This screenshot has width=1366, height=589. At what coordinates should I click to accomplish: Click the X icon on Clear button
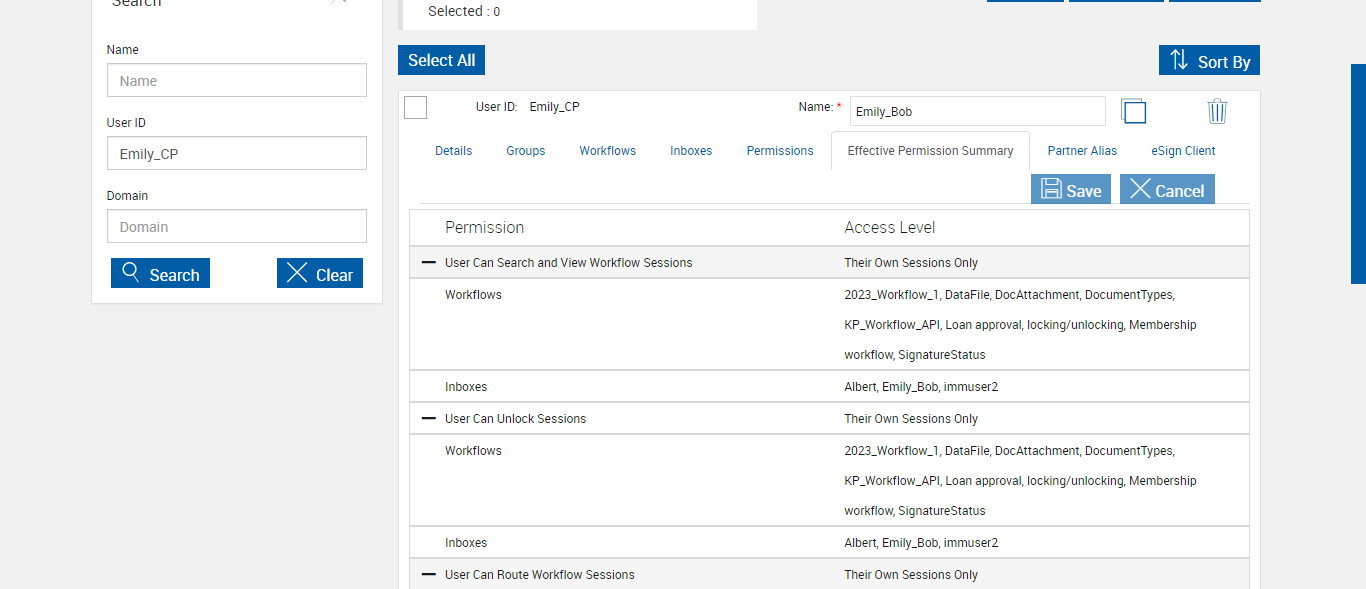point(297,273)
